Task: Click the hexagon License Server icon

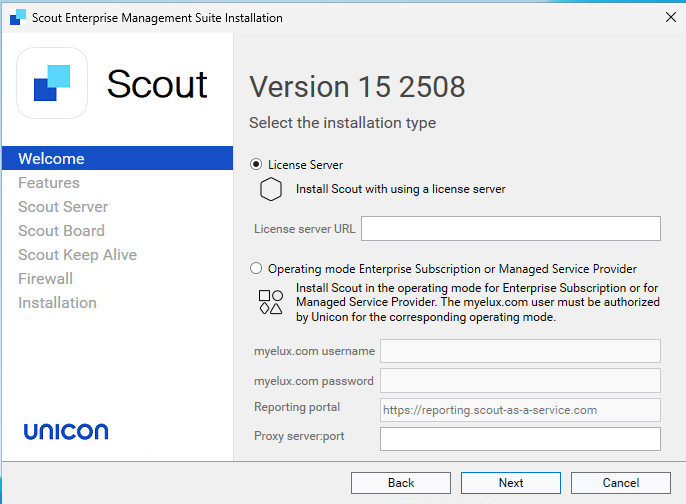Action: (x=271, y=189)
